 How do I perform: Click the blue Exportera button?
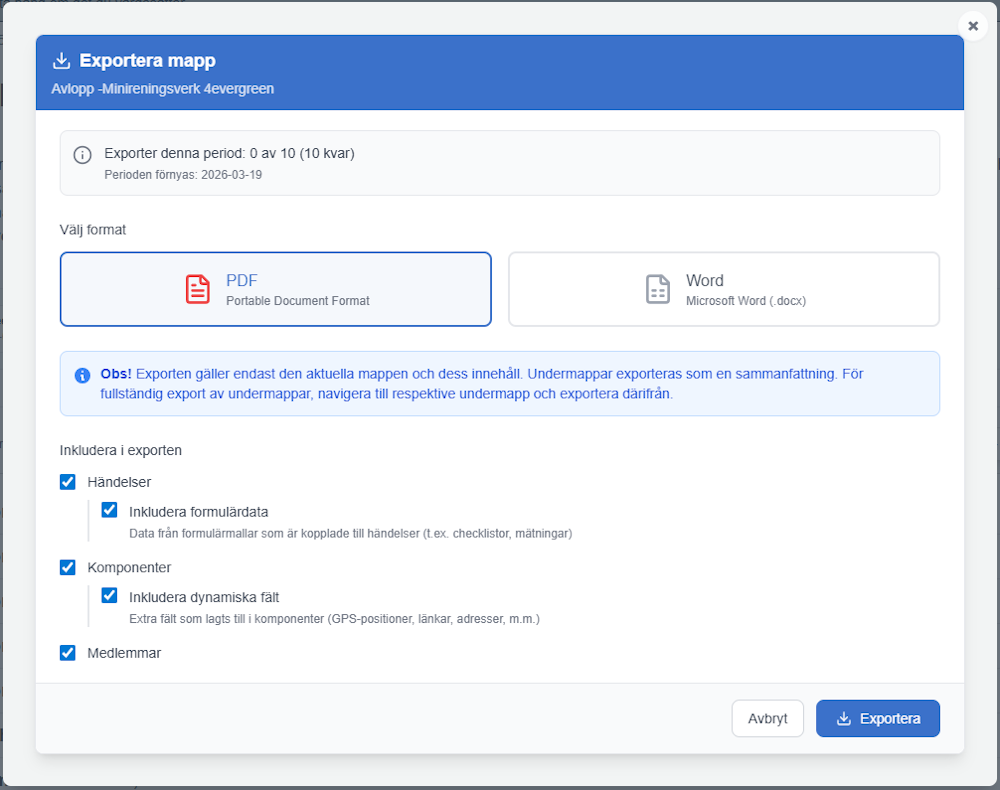point(878,719)
